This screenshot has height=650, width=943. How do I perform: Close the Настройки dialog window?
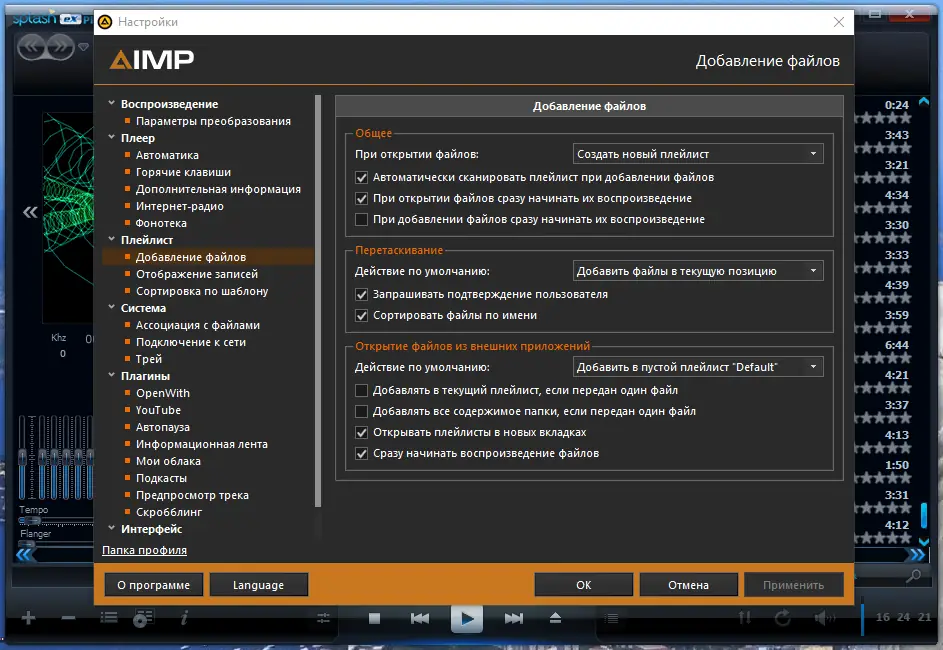pos(839,22)
